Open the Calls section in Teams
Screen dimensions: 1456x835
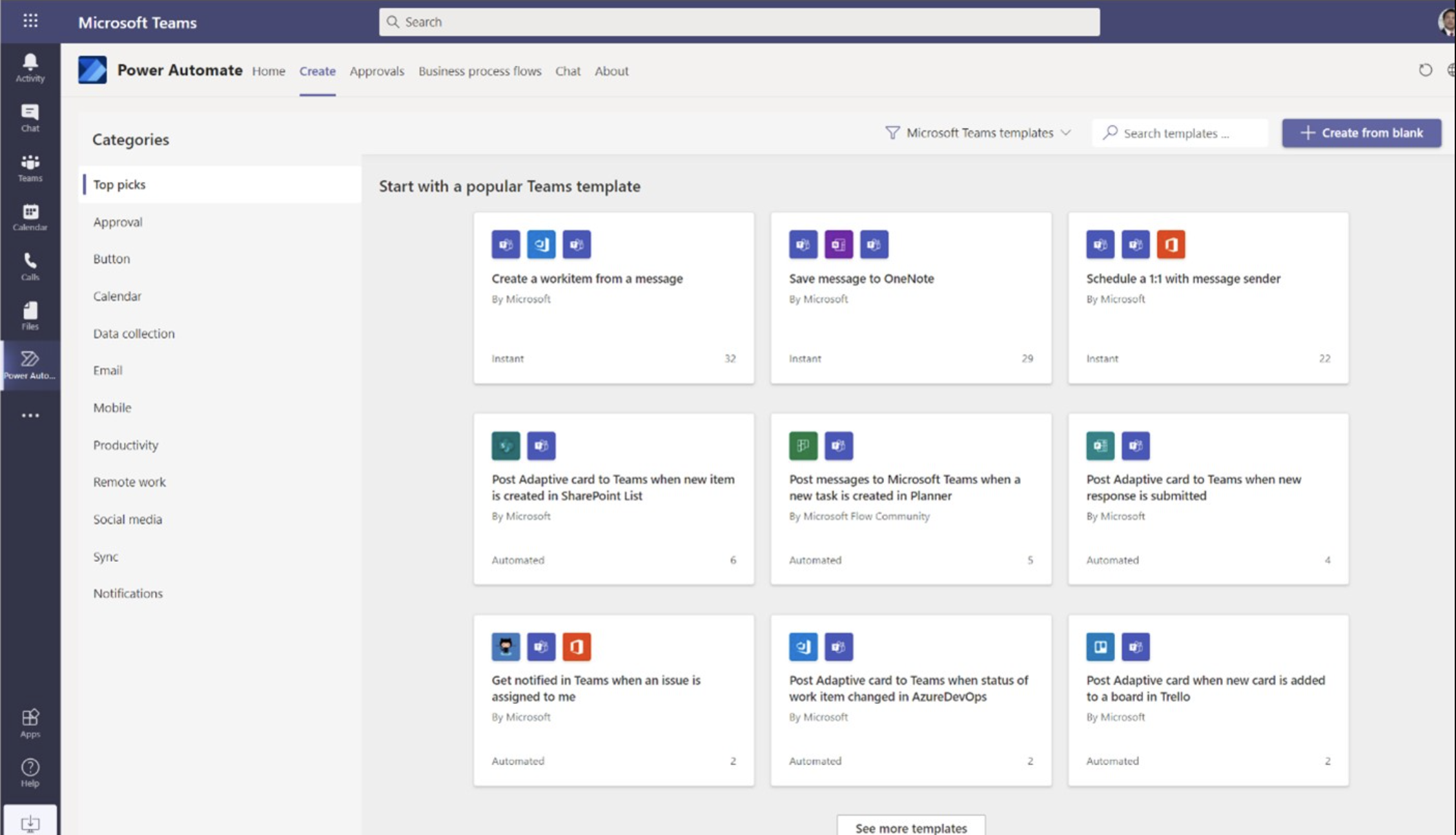[29, 265]
